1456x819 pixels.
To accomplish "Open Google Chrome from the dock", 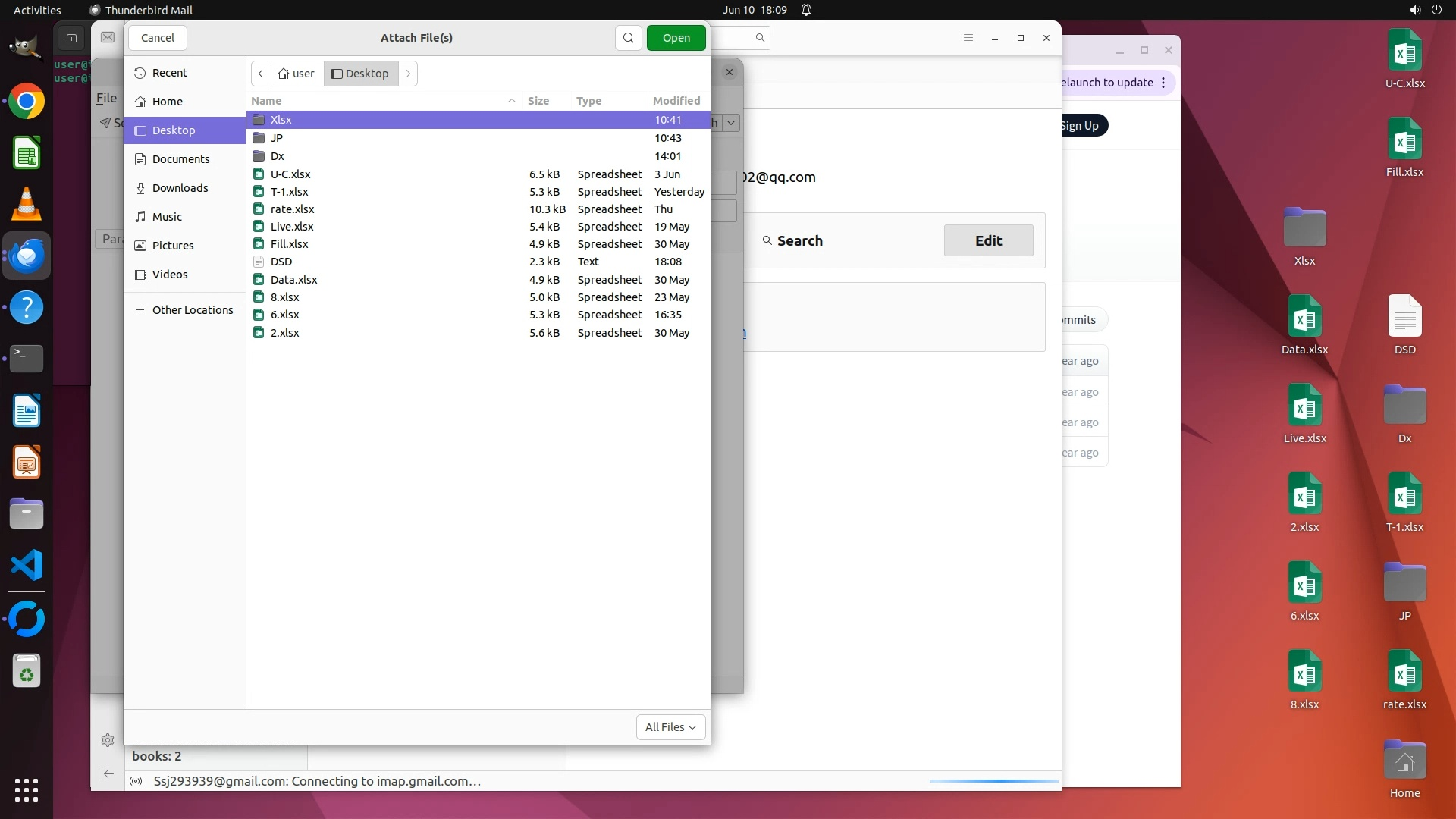I will [27, 102].
